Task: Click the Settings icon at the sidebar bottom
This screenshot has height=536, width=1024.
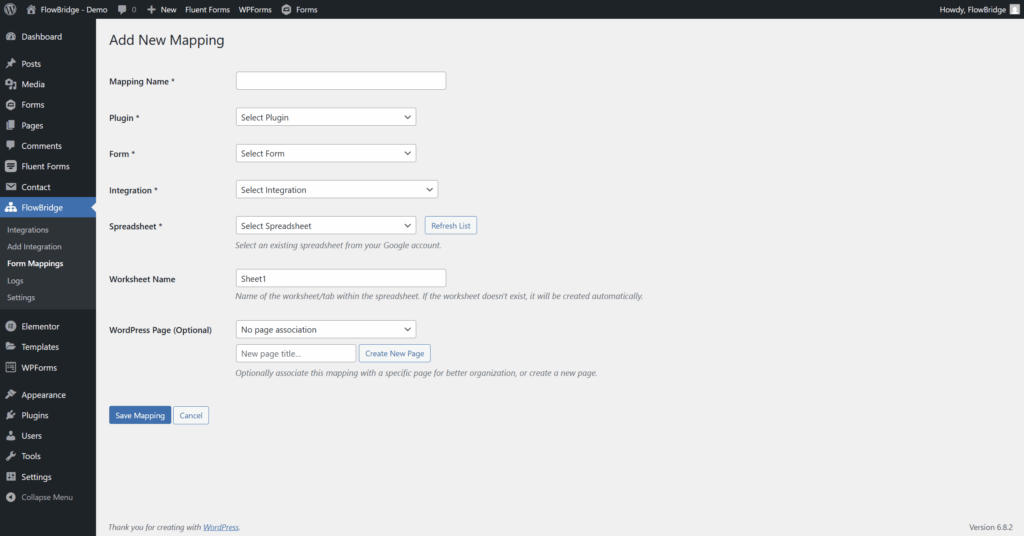Action: (10, 477)
